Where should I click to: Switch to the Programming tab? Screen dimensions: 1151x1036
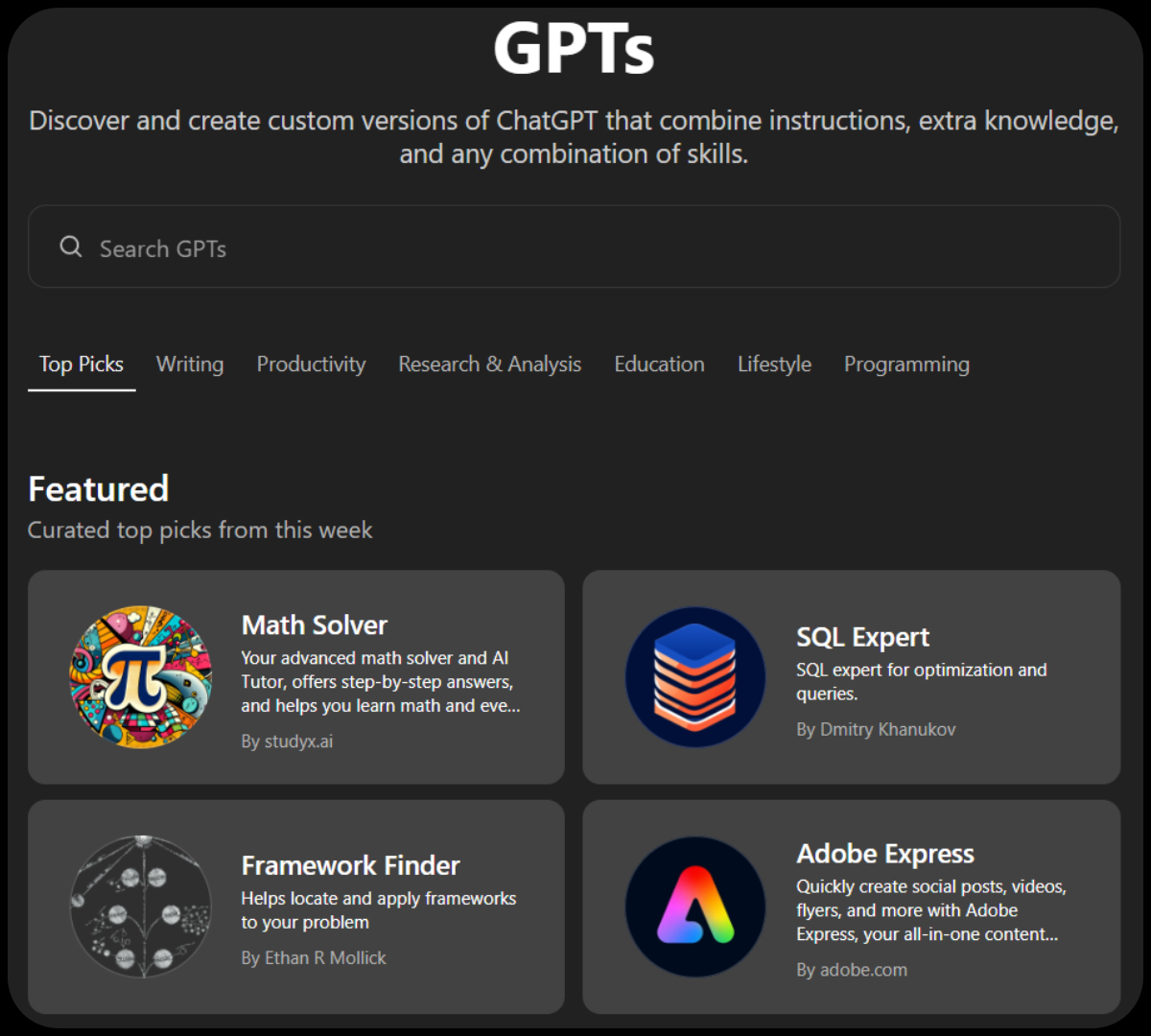(906, 365)
